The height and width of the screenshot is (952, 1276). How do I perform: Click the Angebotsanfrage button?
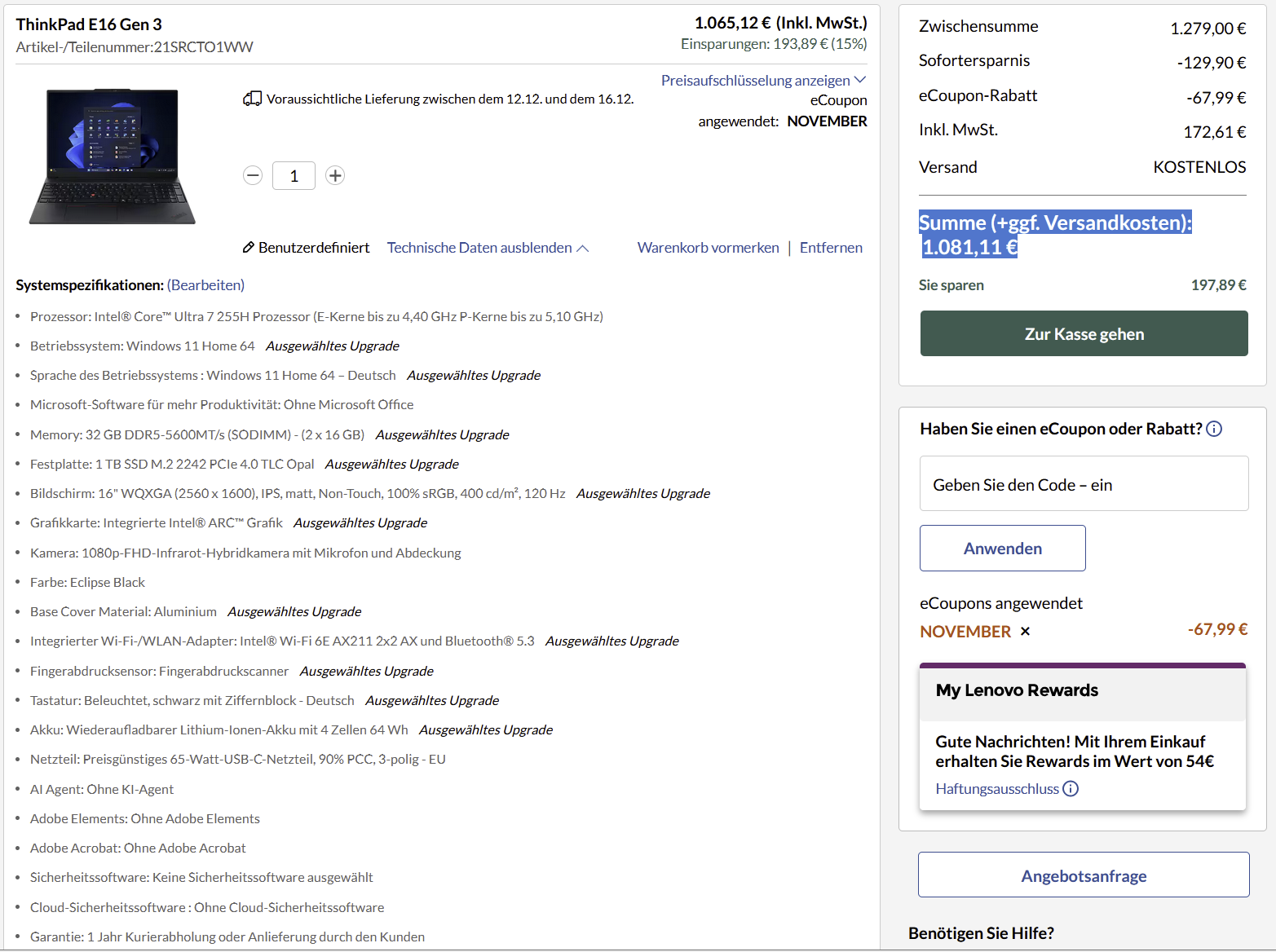1084,875
